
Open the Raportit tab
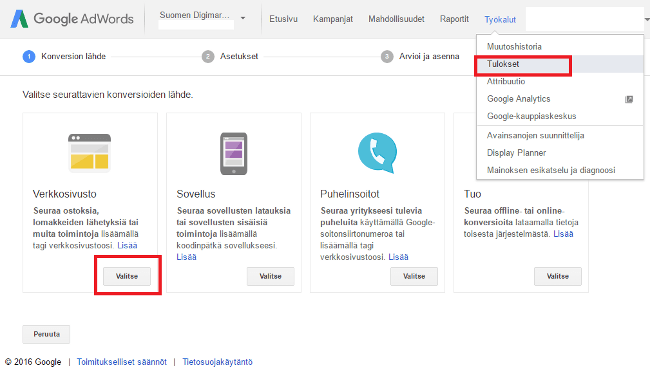click(454, 19)
